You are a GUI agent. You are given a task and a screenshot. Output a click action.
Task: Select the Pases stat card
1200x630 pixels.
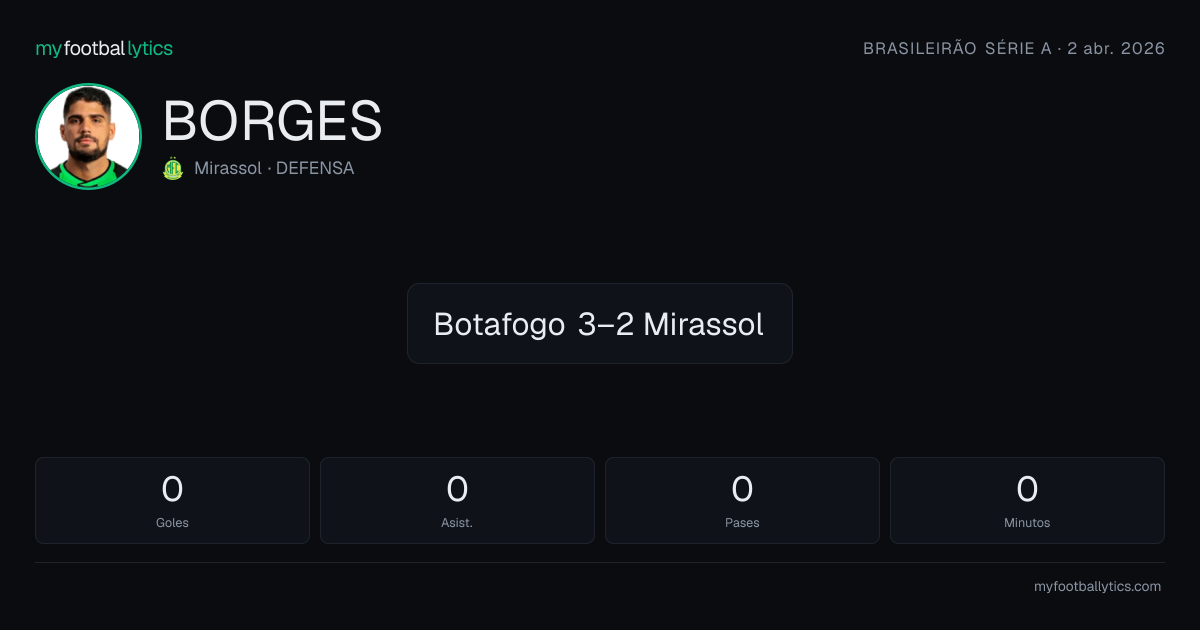pos(742,500)
